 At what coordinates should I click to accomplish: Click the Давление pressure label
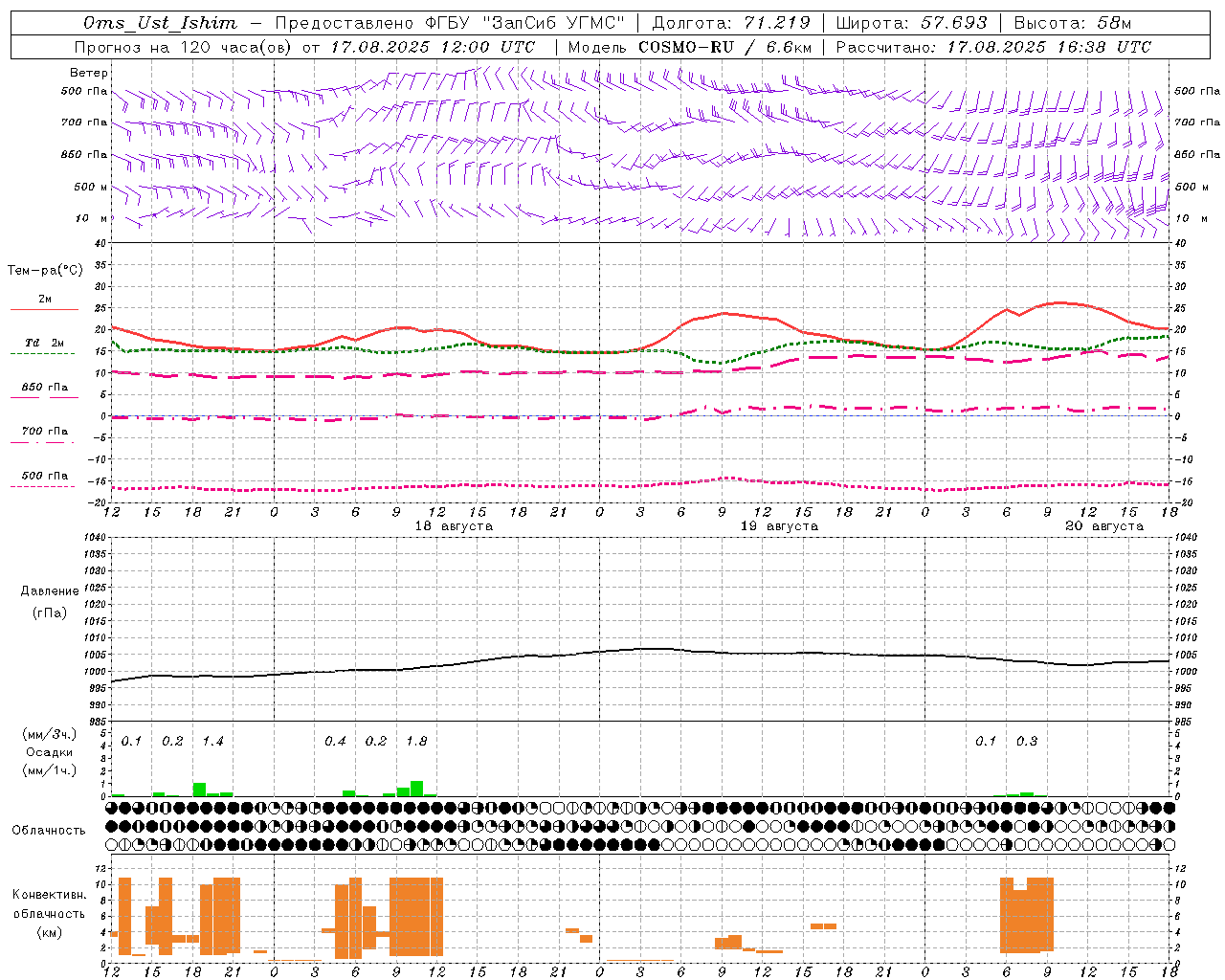50,591
